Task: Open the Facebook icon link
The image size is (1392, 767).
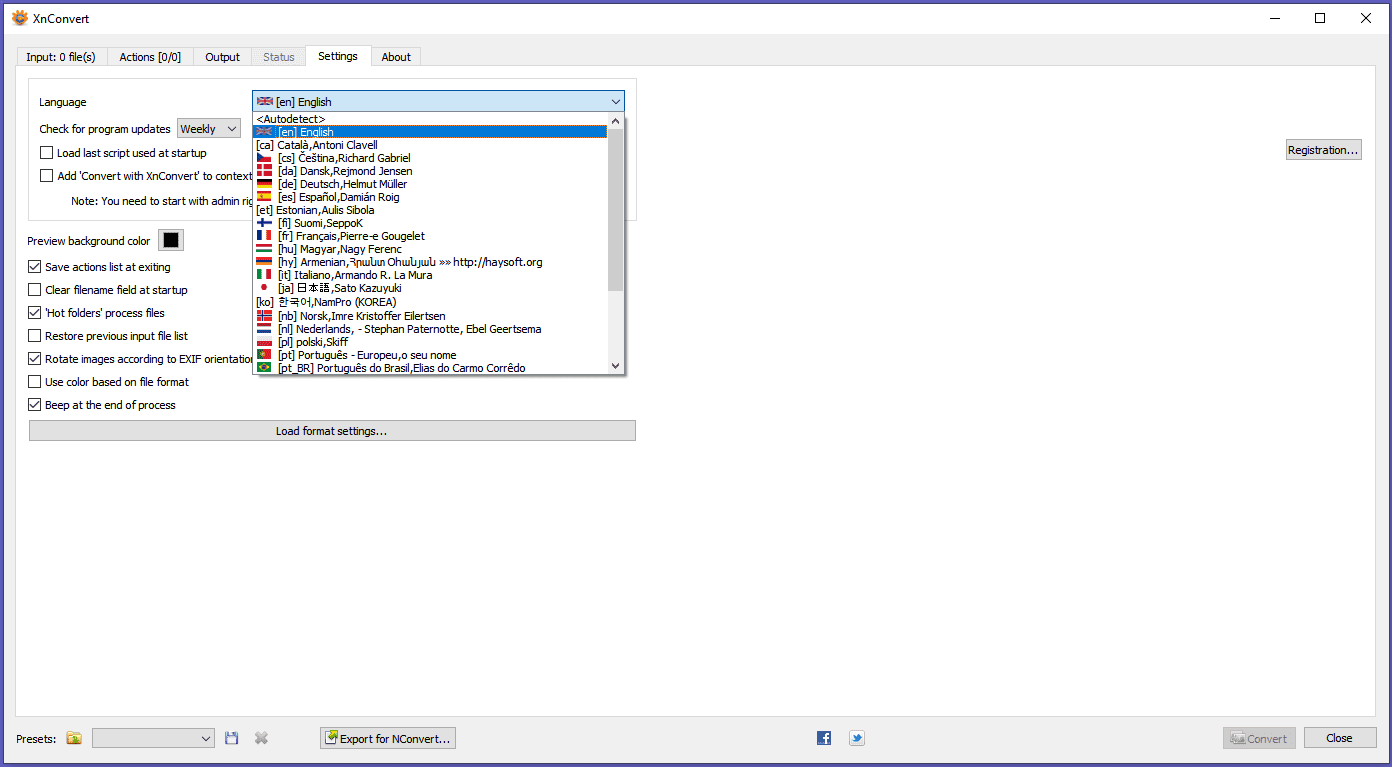Action: click(x=824, y=738)
